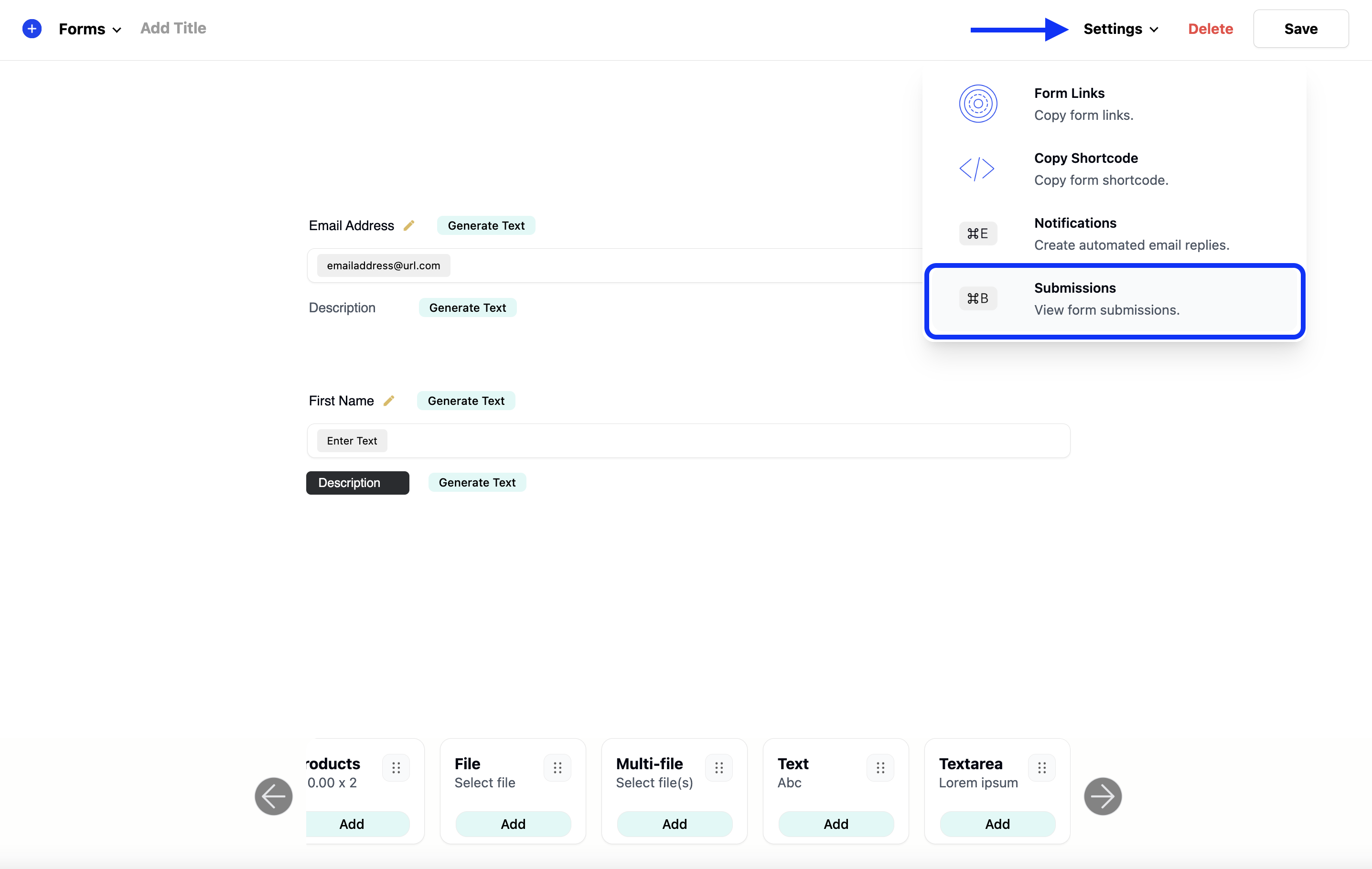Click the Copy Shortcode code-brackets icon
Viewport: 1372px width, 869px height.
976,169
